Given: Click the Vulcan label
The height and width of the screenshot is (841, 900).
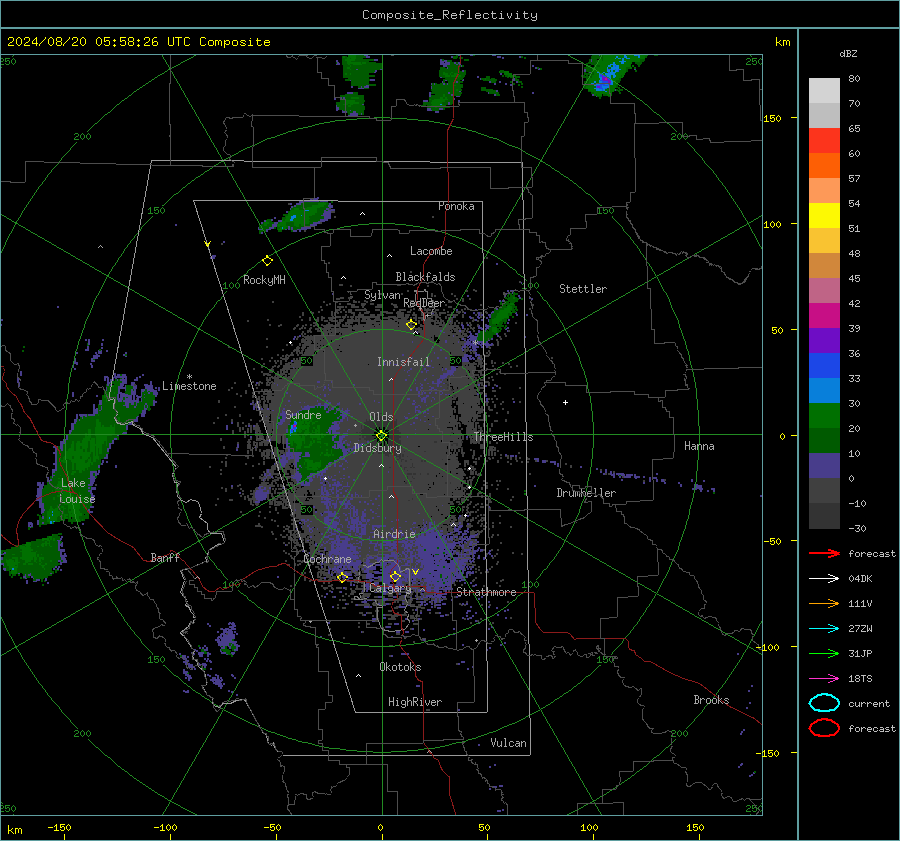Looking at the screenshot, I should pyautogui.click(x=508, y=743).
